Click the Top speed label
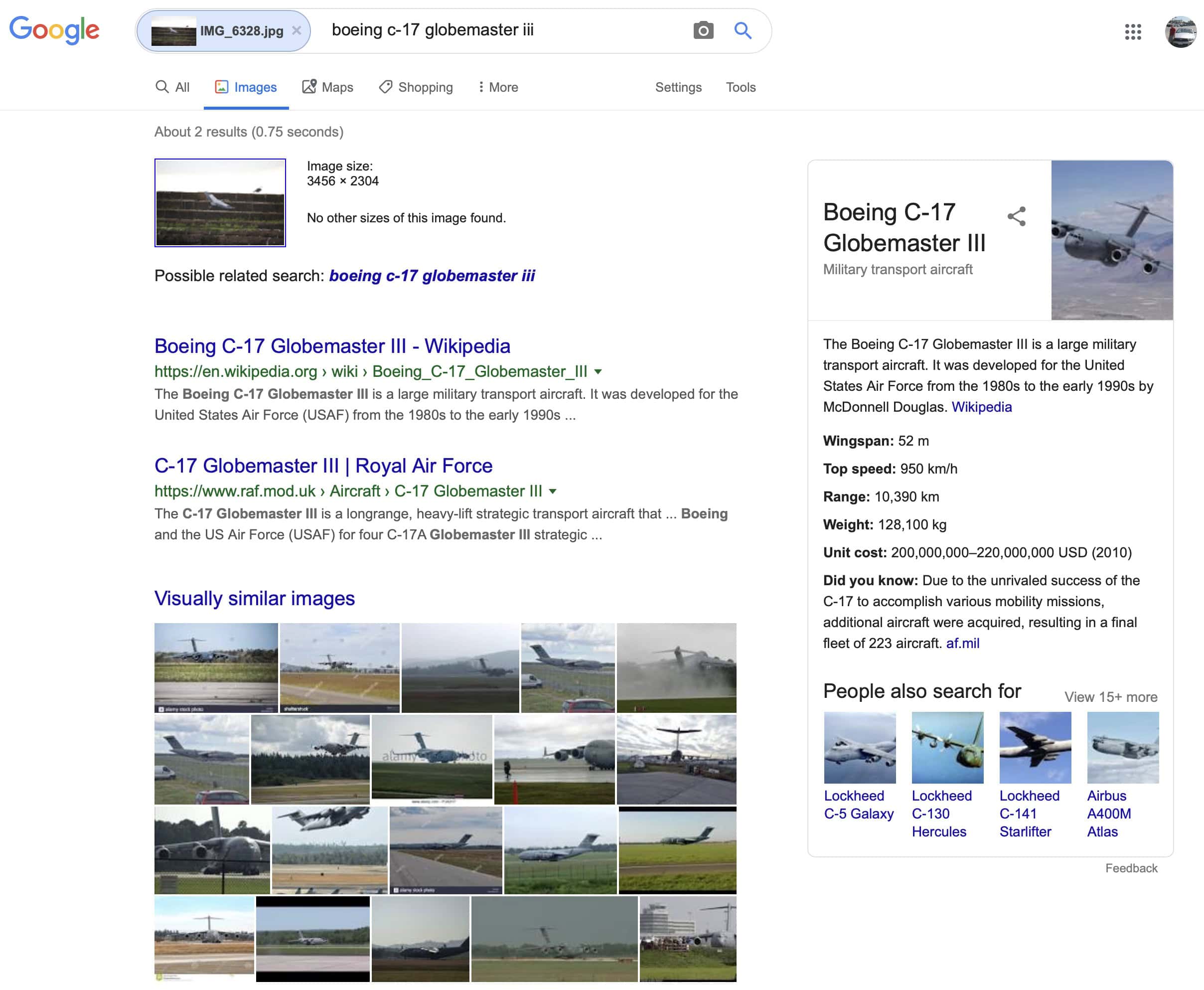The height and width of the screenshot is (990, 1204). (859, 469)
